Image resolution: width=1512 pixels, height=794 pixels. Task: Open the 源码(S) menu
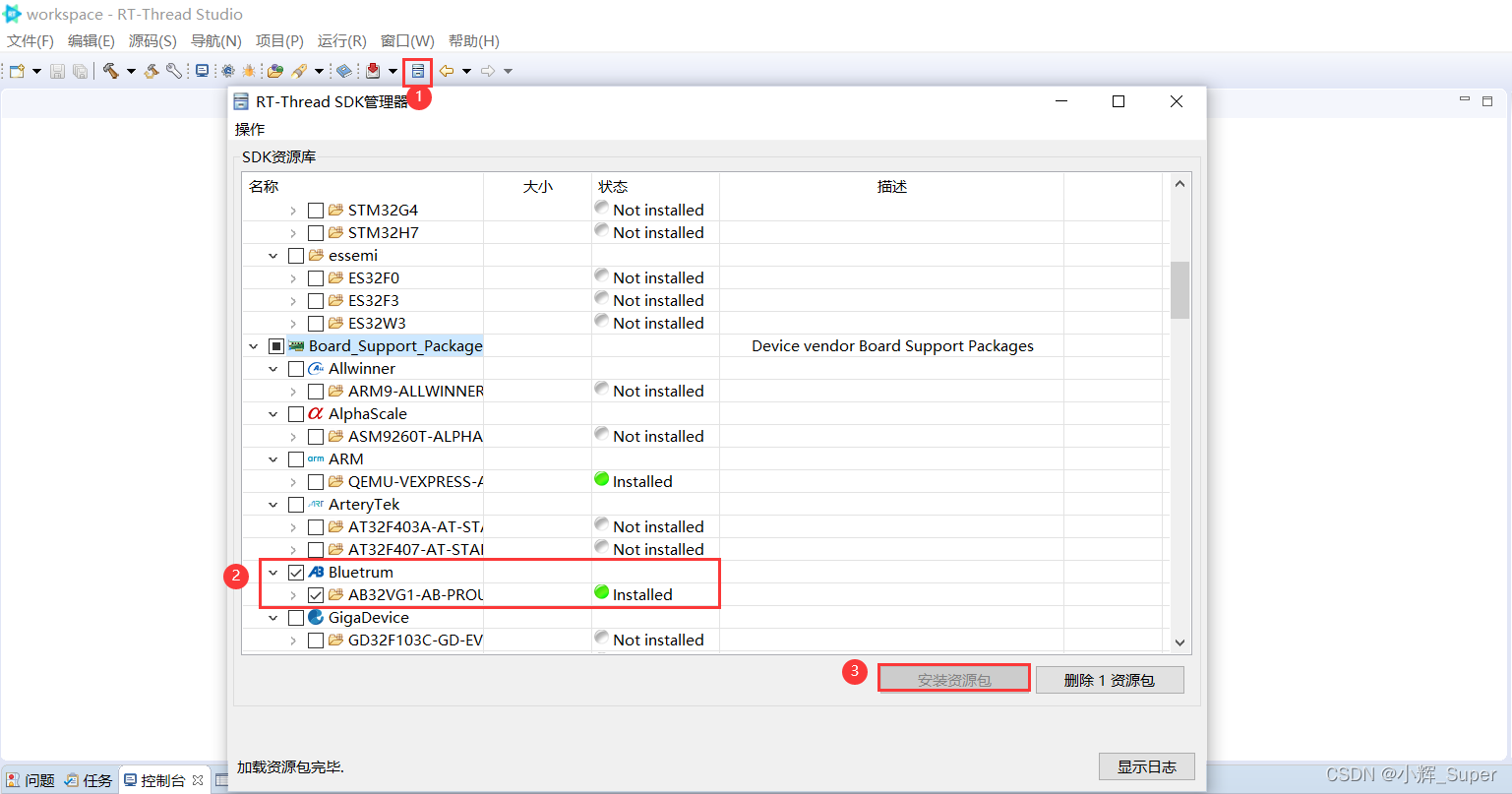tap(152, 41)
